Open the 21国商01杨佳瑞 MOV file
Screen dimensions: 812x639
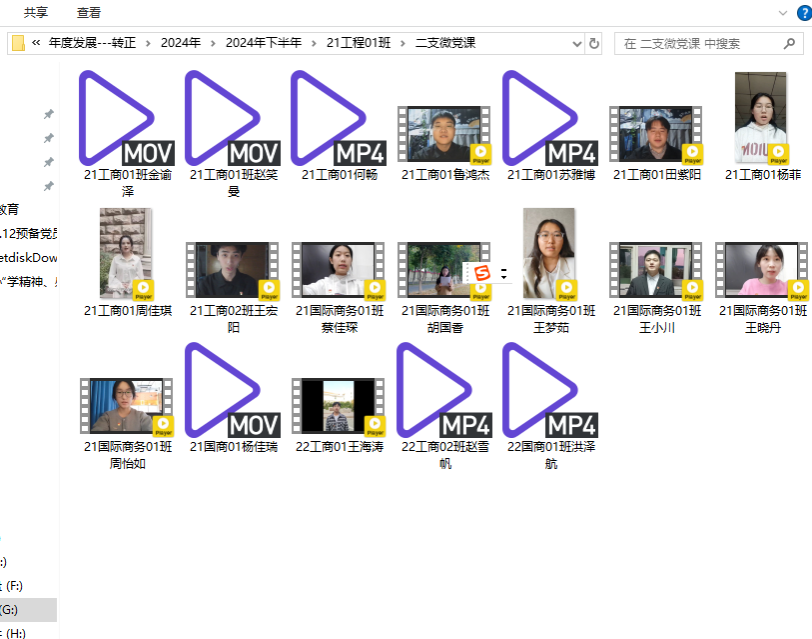pos(233,390)
